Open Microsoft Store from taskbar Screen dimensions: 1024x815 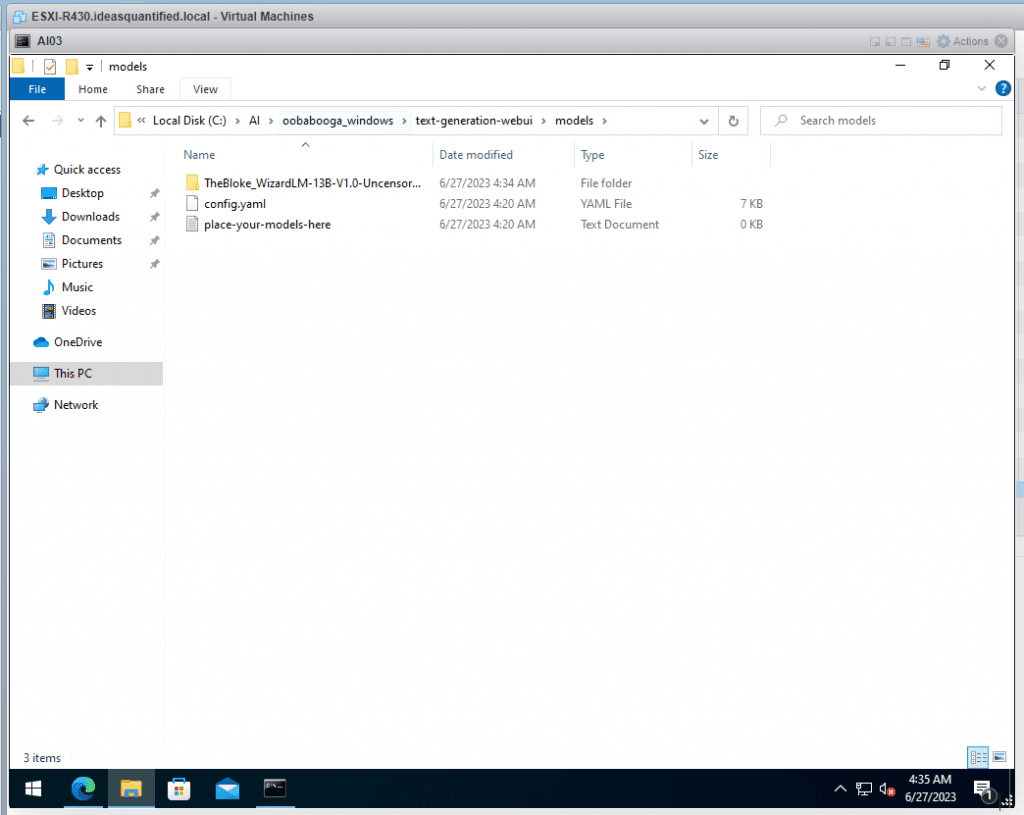tap(179, 789)
